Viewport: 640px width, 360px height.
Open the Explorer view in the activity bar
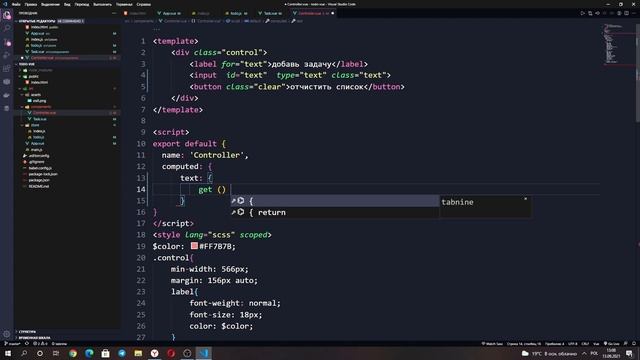tap(7, 16)
